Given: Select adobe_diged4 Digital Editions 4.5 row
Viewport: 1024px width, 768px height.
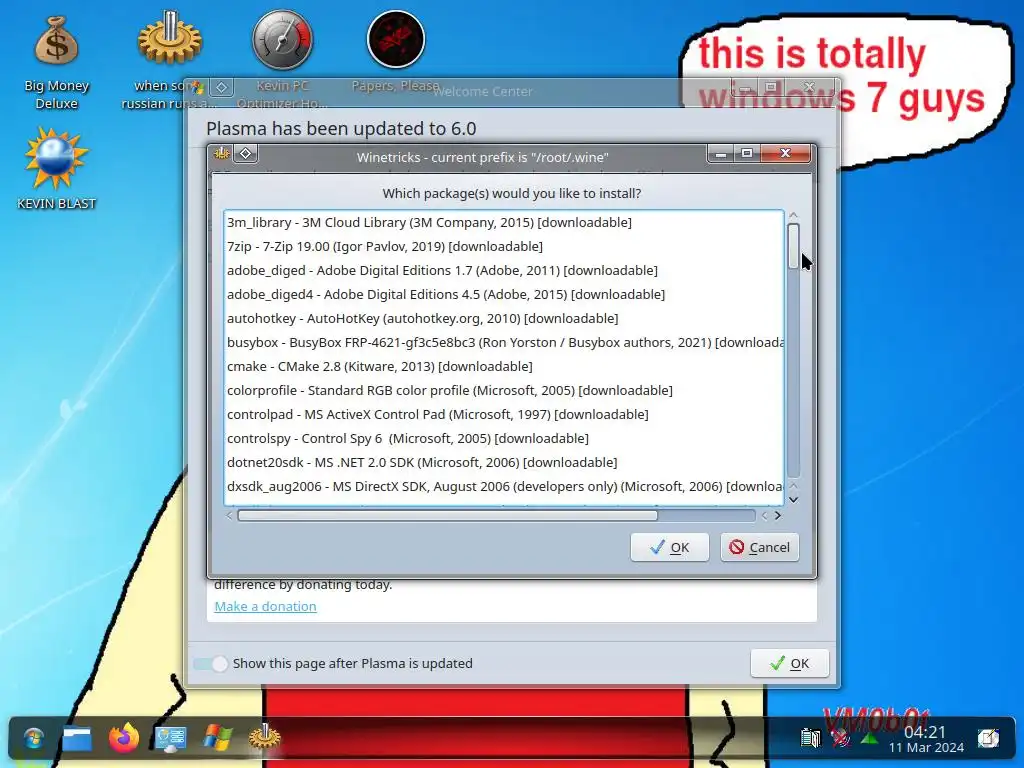Looking at the screenshot, I should [504, 295].
